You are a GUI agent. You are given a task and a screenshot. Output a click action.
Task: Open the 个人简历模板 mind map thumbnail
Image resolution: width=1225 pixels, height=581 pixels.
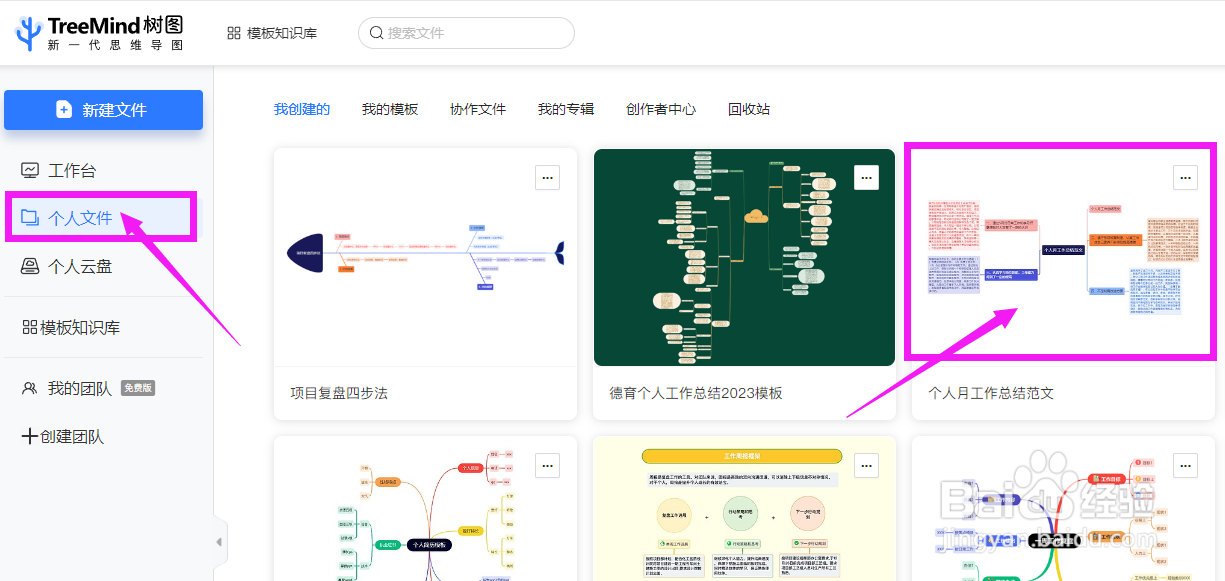[425, 509]
